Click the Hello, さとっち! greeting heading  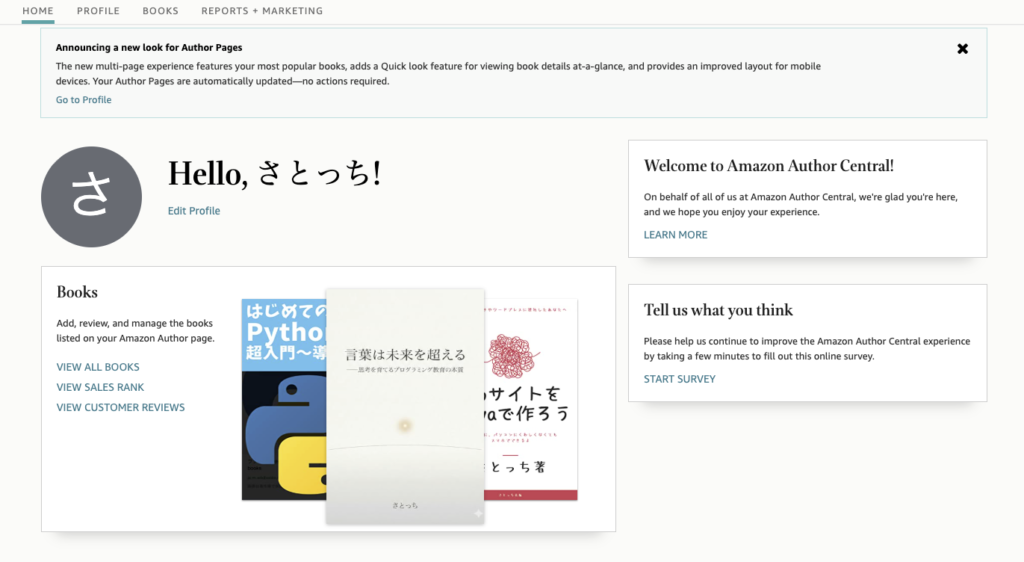pos(274,173)
